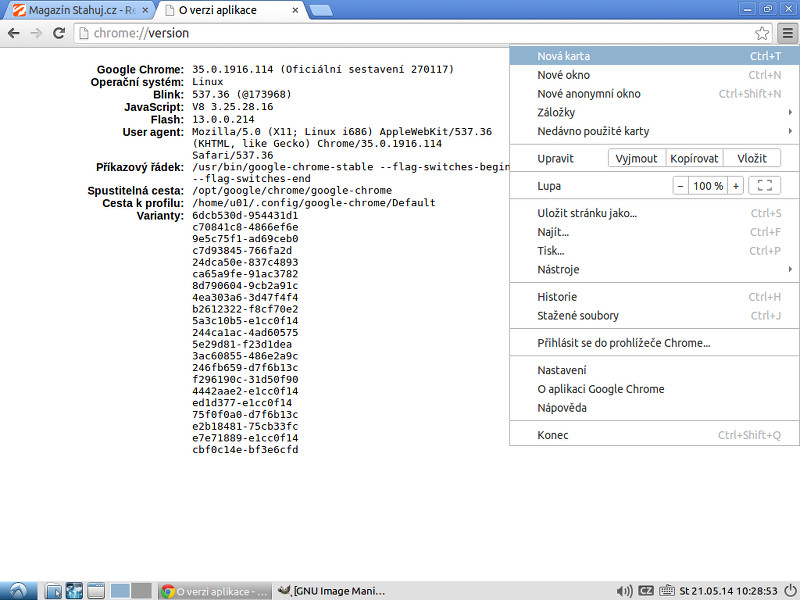Click the Blink 537.36 (@173968) value
This screenshot has height=600, width=800.
tap(242, 94)
